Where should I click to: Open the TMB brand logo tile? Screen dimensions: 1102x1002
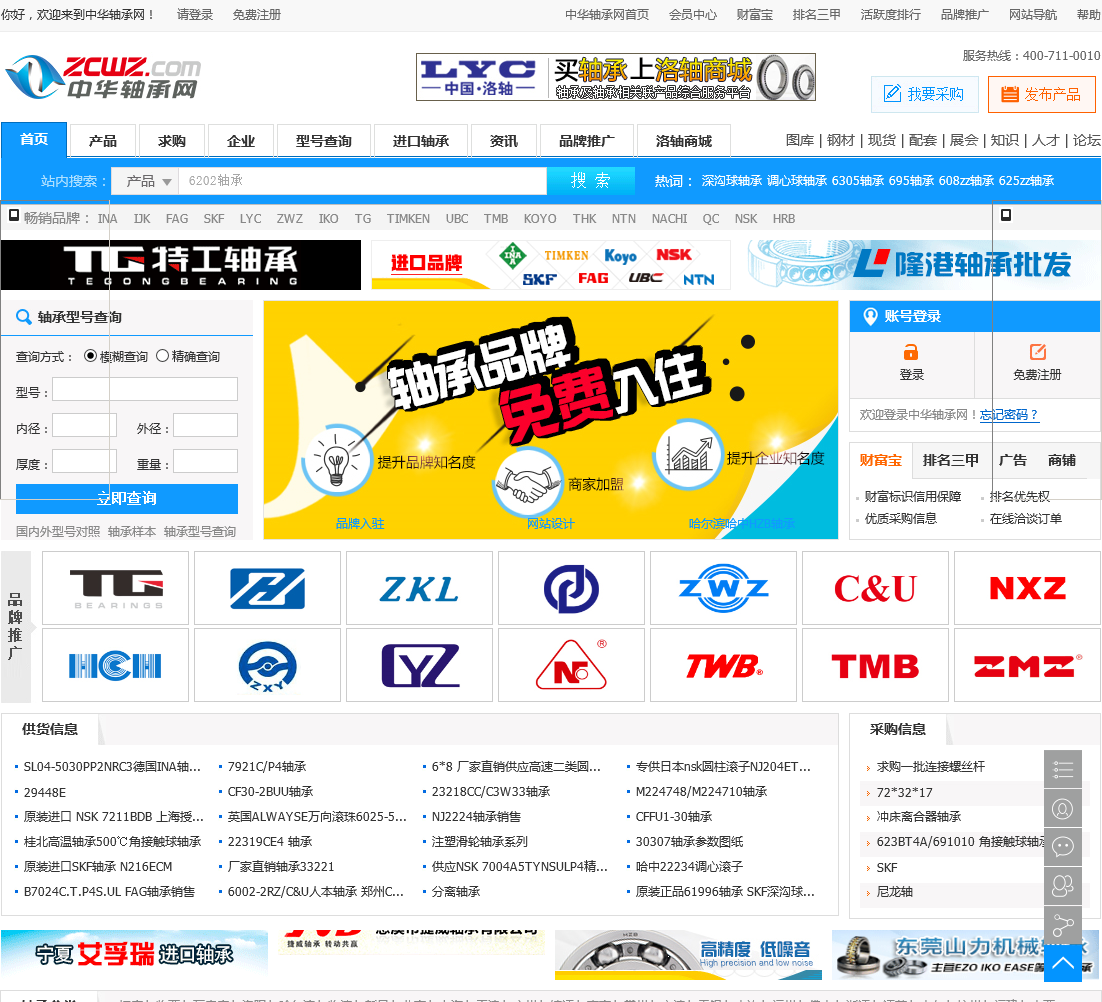click(x=875, y=665)
